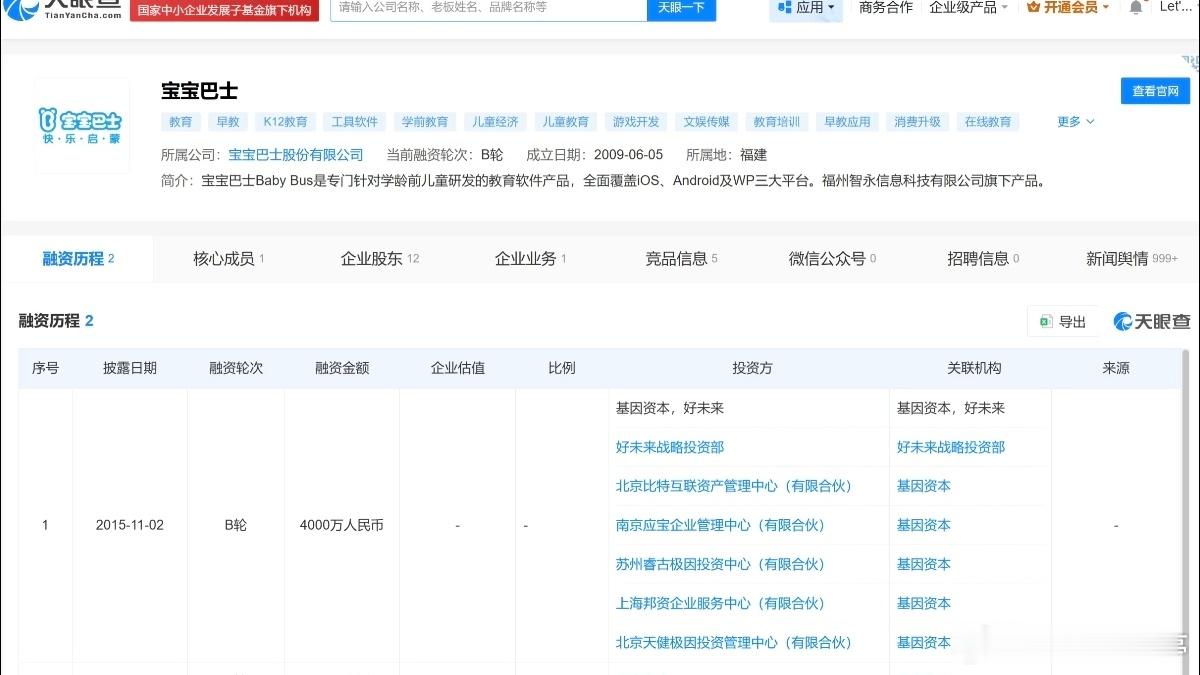Open 基因资本 link beside 北京比特互联
Viewport: 1200px width, 675px height.
pyautogui.click(x=924, y=486)
